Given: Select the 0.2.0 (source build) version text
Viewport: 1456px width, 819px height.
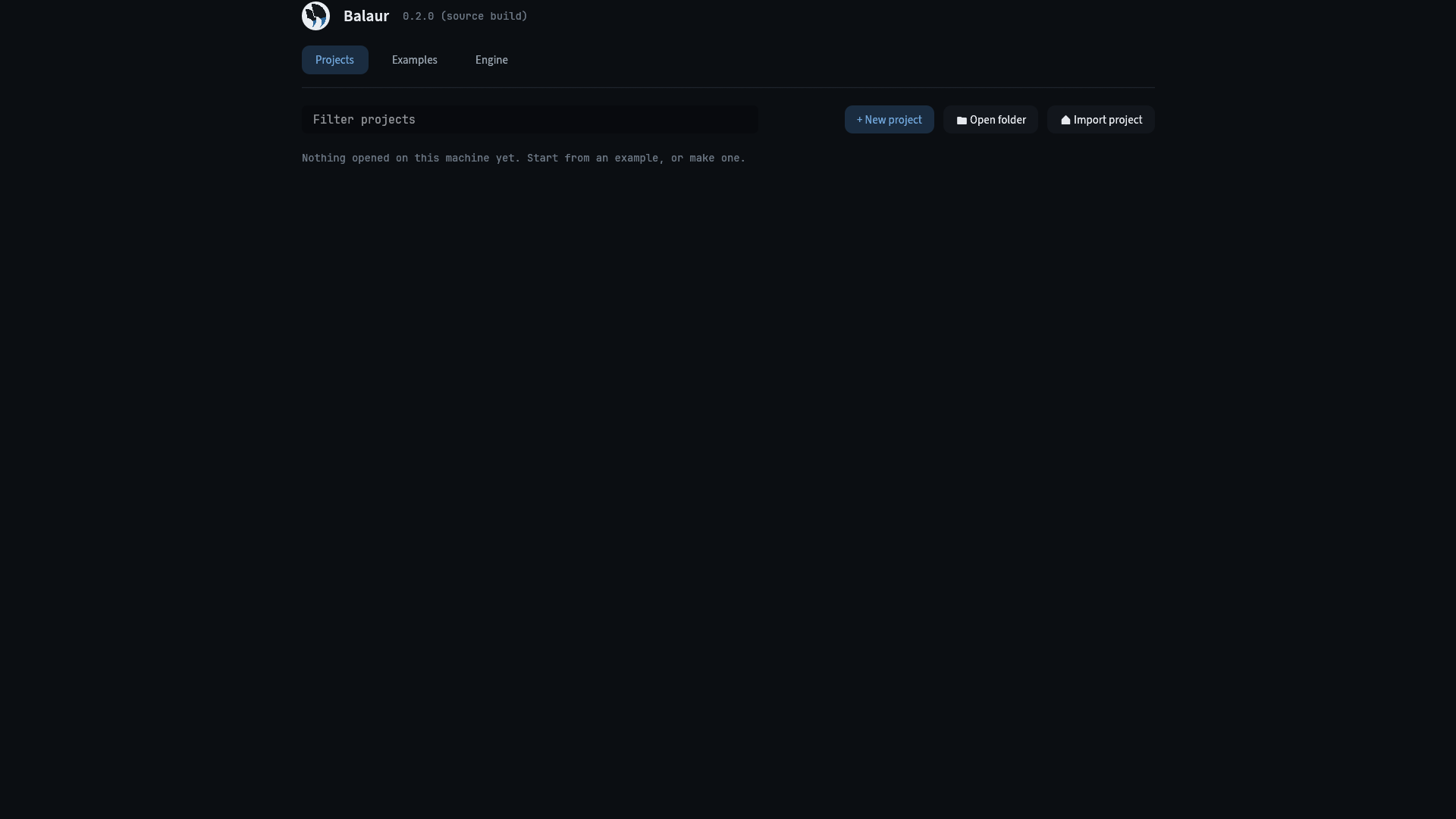Looking at the screenshot, I should point(465,16).
